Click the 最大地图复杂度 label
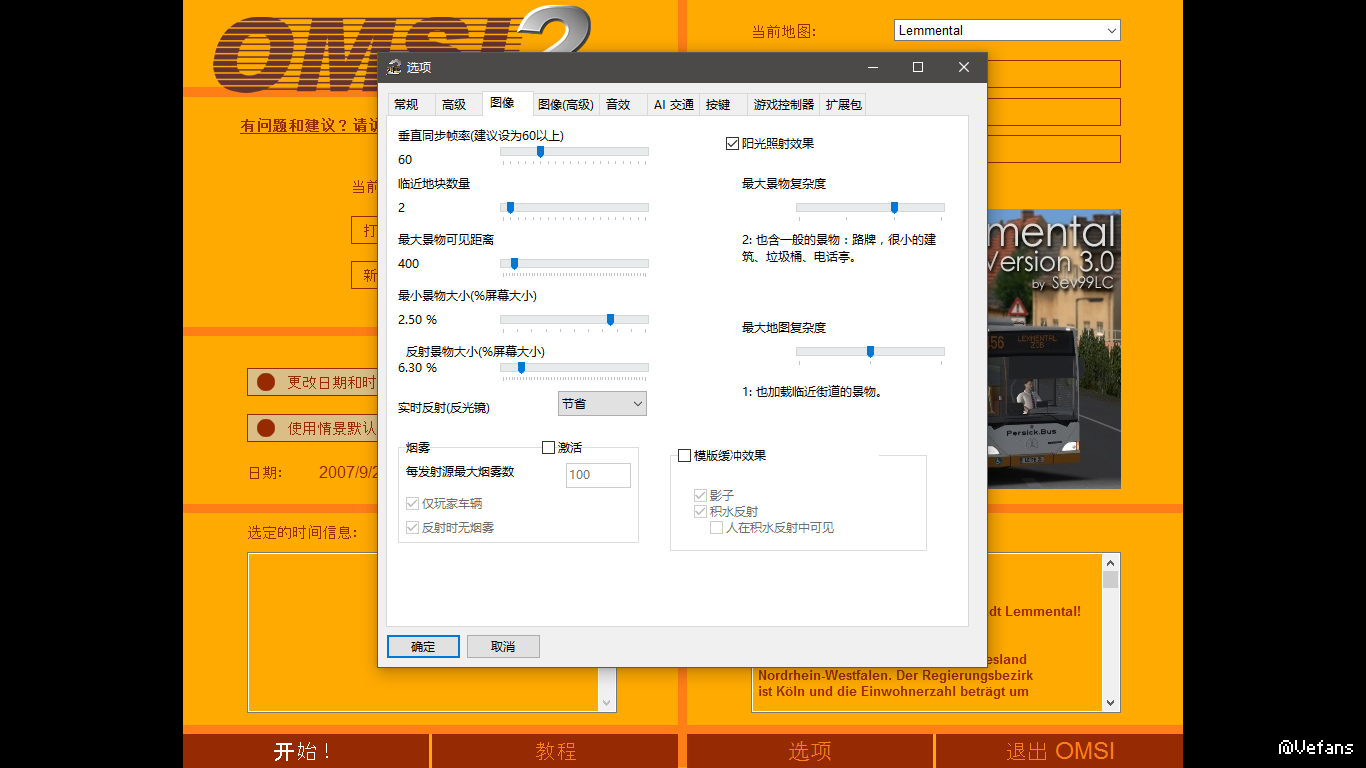Viewport: 1366px width, 768px height. point(784,328)
